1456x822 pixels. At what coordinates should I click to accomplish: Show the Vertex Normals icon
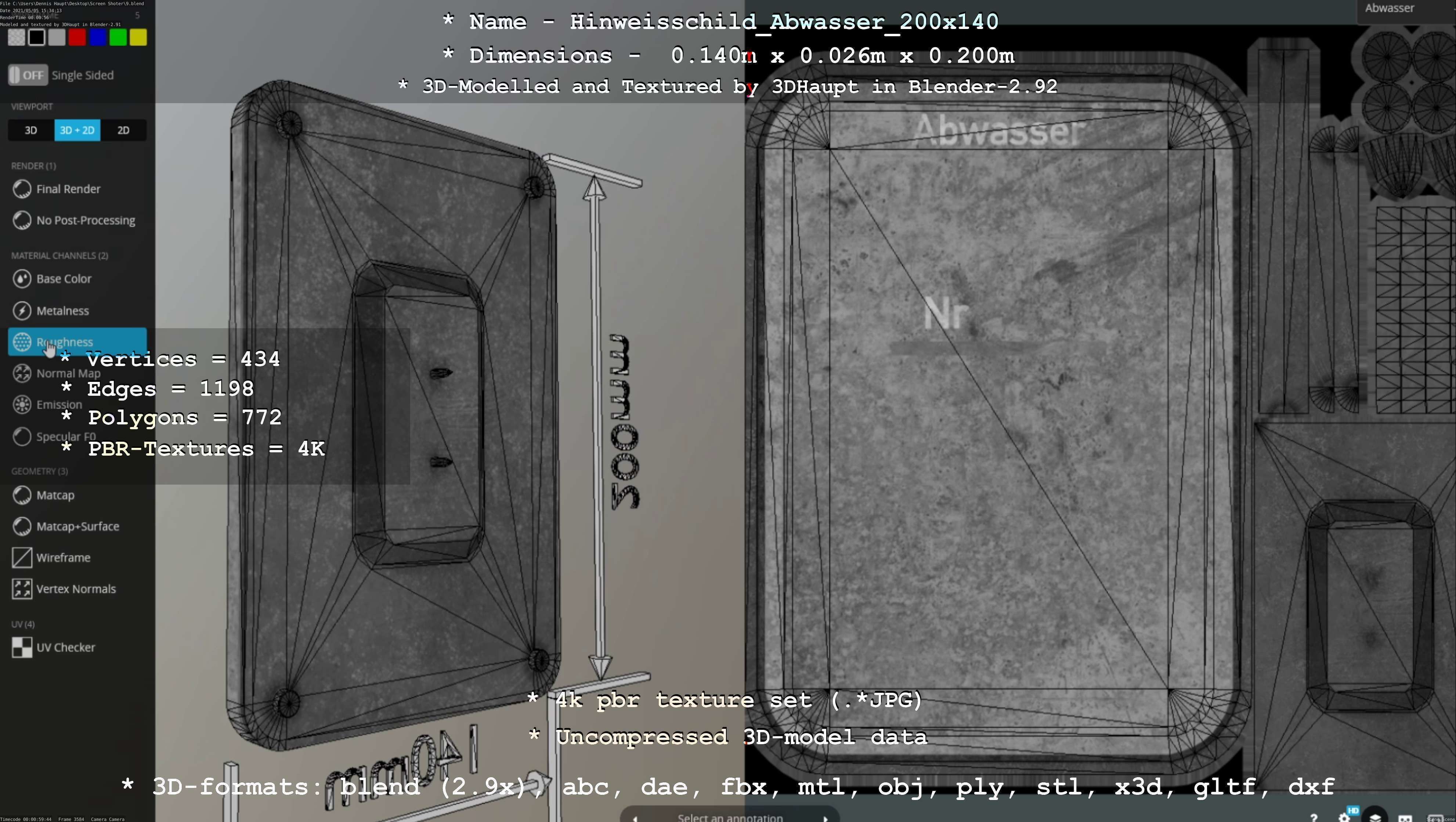(22, 589)
